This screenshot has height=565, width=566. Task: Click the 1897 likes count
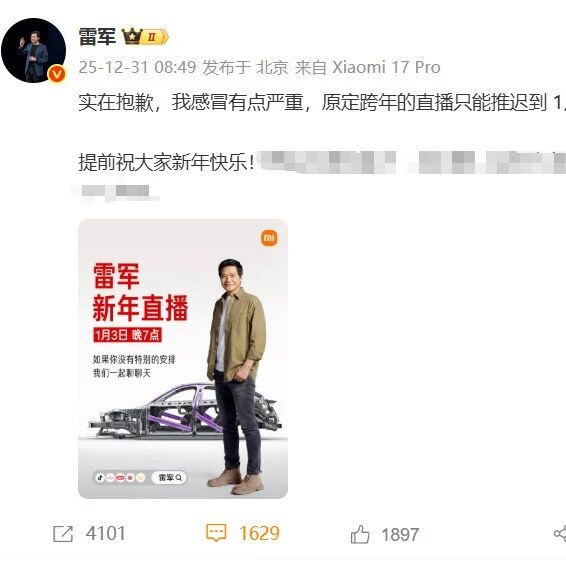[400, 534]
